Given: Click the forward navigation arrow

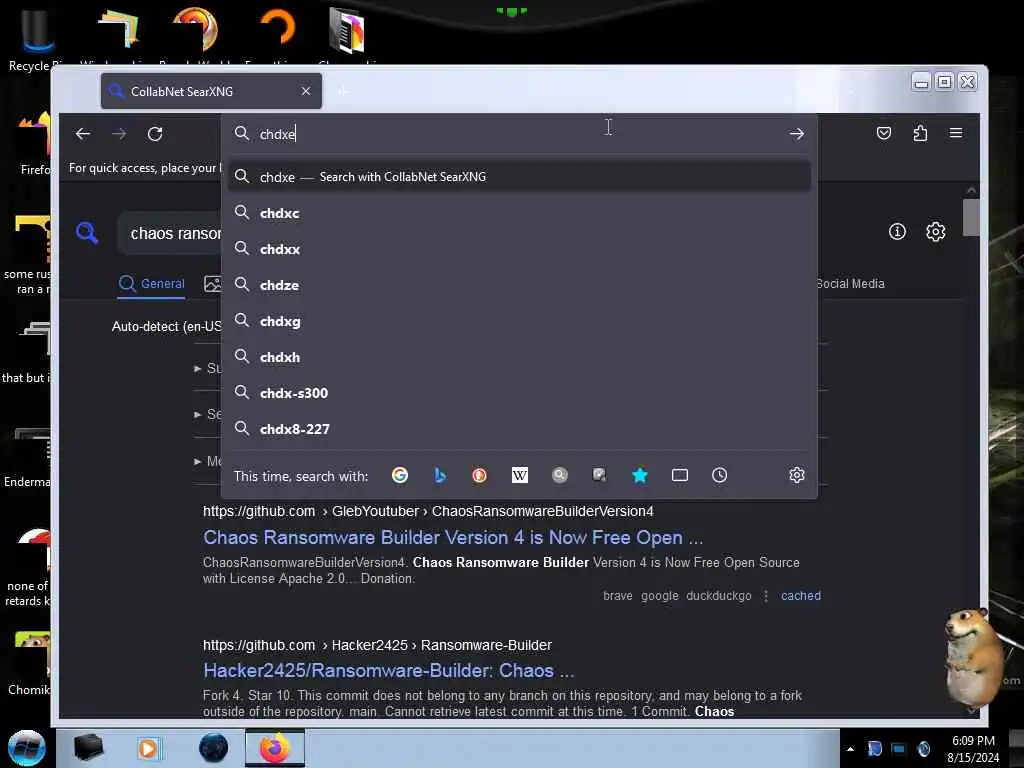Looking at the screenshot, I should pyautogui.click(x=119, y=134).
